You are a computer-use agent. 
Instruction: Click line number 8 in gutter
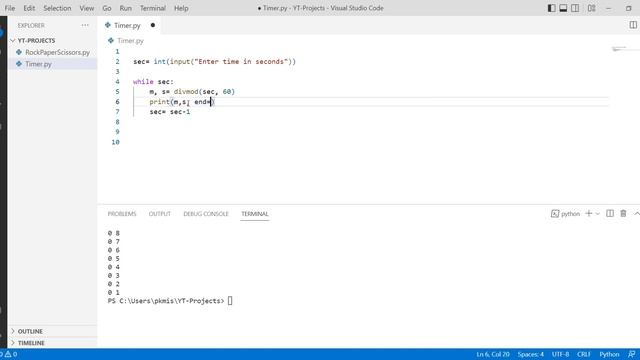pyautogui.click(x=117, y=122)
